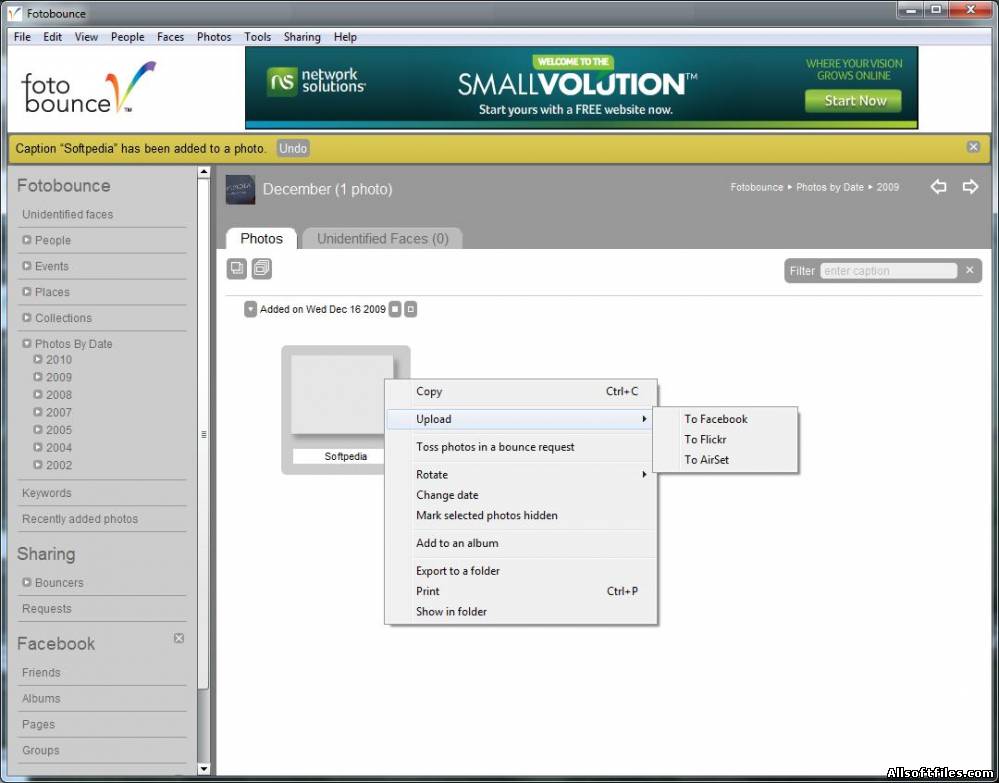This screenshot has width=999, height=783.
Task: Expand the Places section in sidebar
Action: point(27,292)
